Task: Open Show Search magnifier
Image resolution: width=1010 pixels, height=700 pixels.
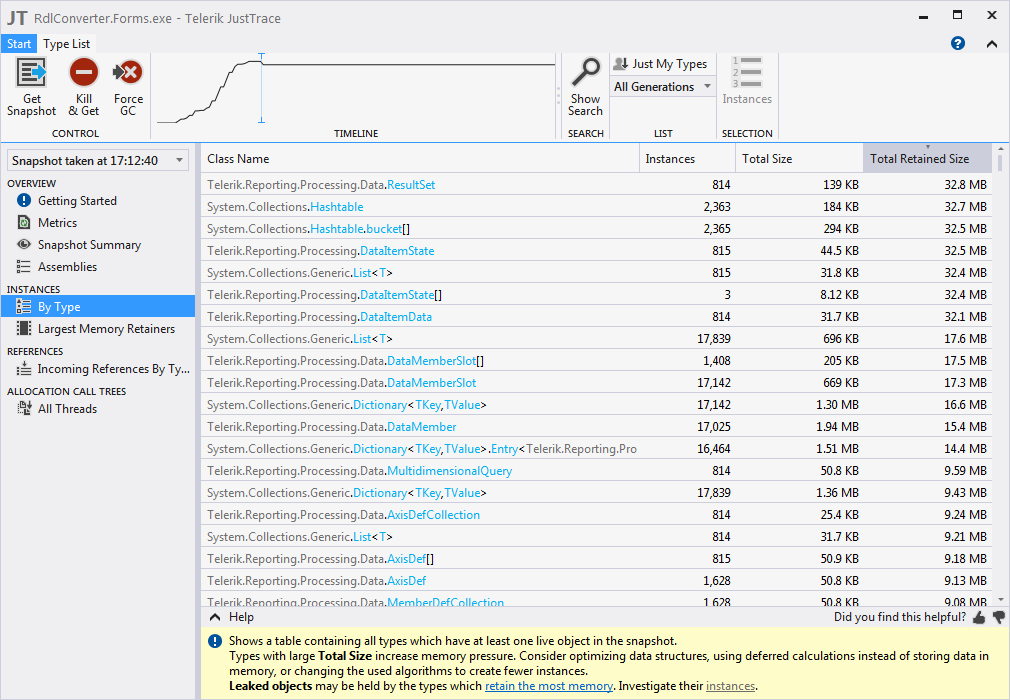Action: [585, 72]
